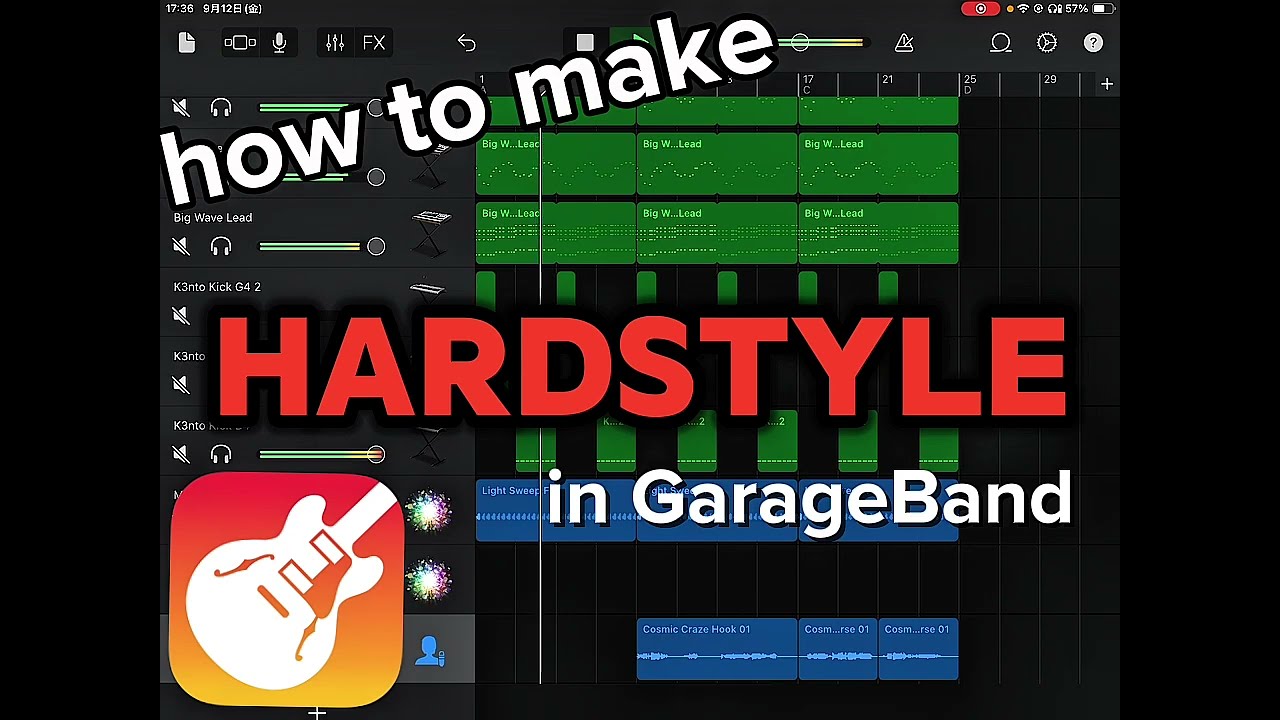1280x720 pixels.
Task: Tap bar 25 marker on ruler
Action: tap(969, 80)
